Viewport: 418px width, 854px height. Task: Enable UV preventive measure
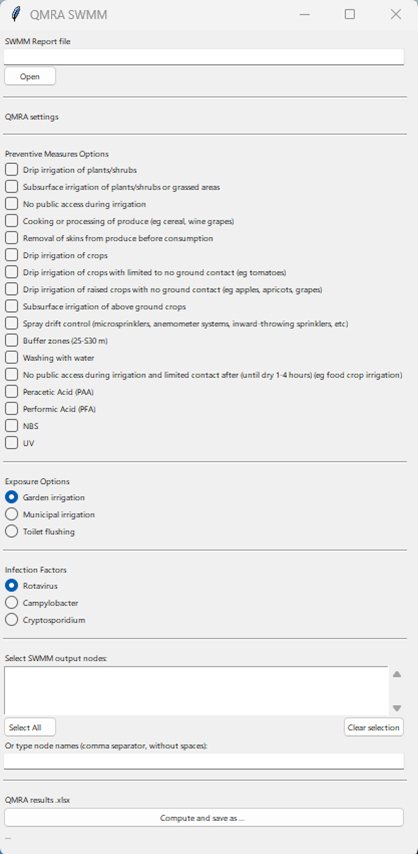[x=11, y=443]
